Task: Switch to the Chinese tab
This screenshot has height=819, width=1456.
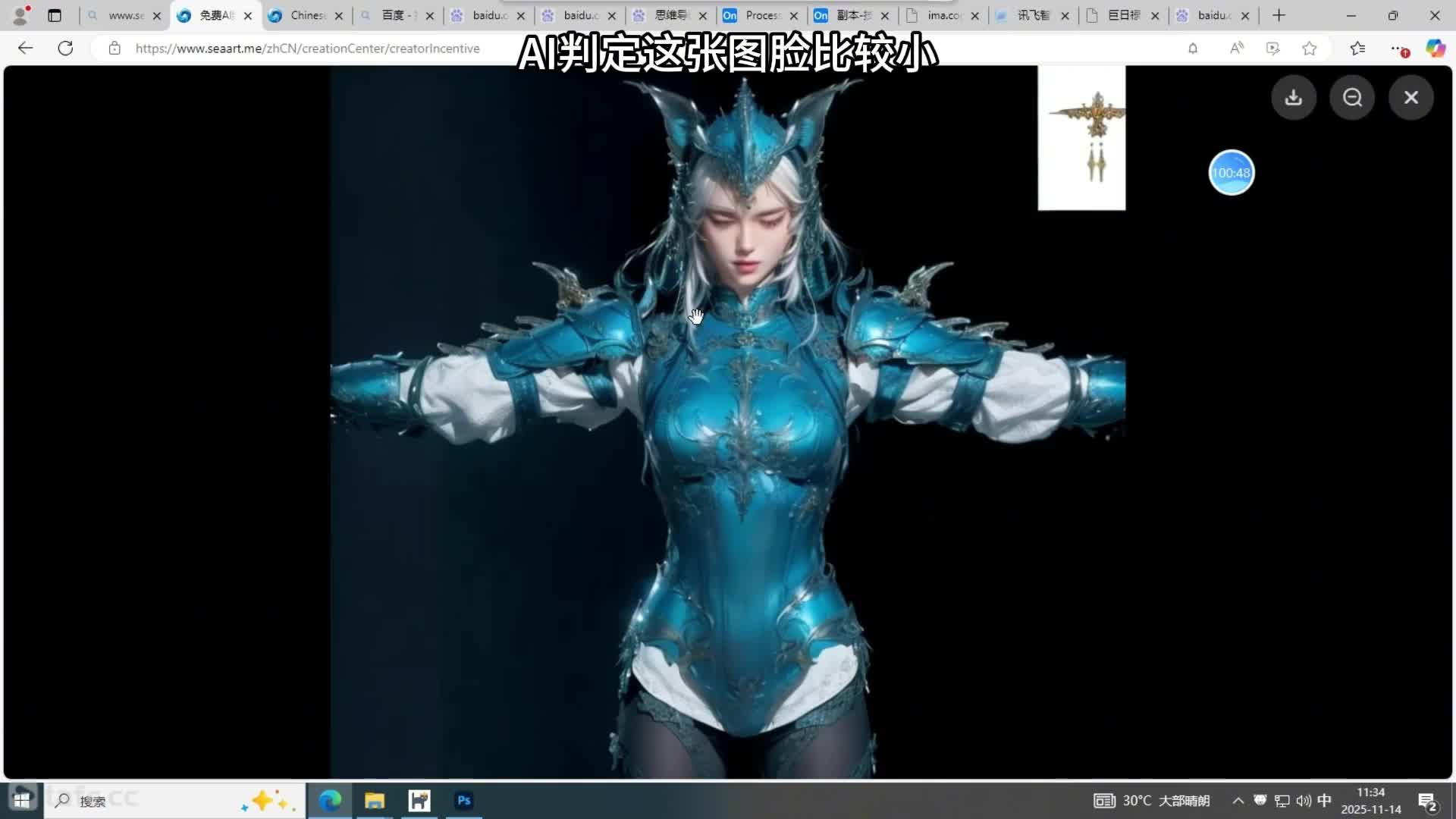Action: click(x=300, y=15)
